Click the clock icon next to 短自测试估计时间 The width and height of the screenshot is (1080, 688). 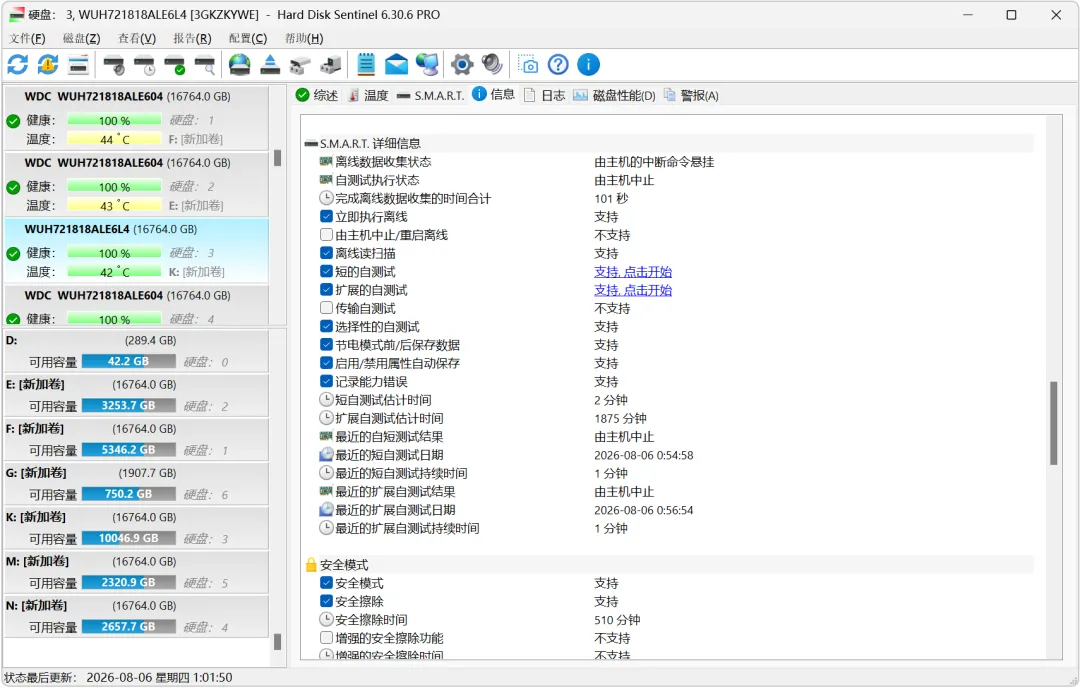(326, 400)
